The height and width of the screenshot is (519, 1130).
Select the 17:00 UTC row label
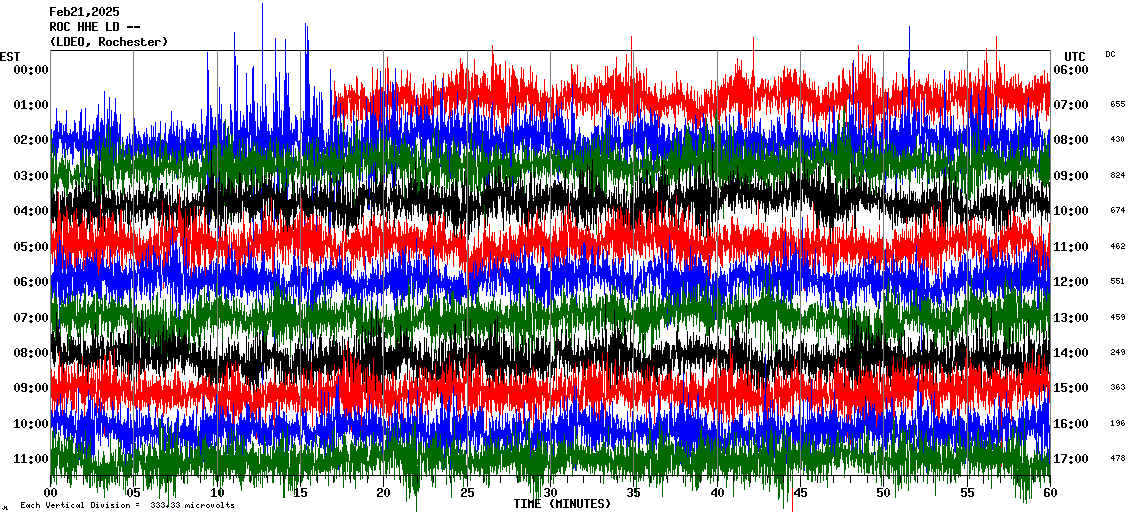pos(1071,459)
